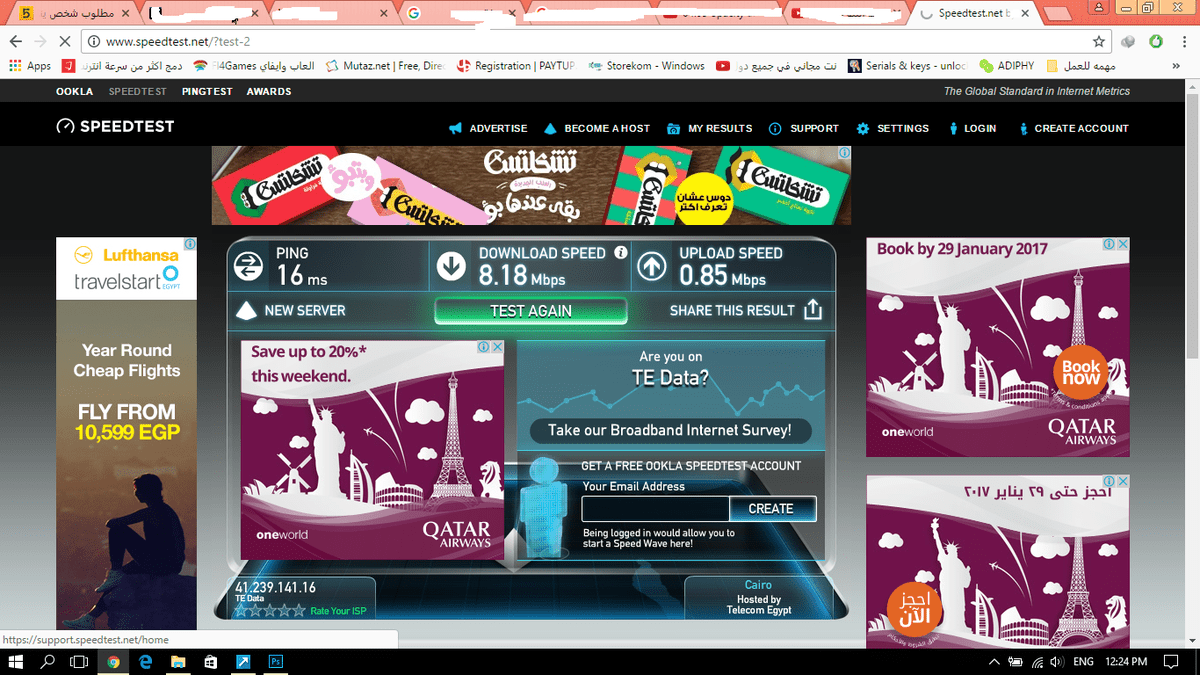Open Windows search on taskbar
1200x675 pixels.
point(47,662)
